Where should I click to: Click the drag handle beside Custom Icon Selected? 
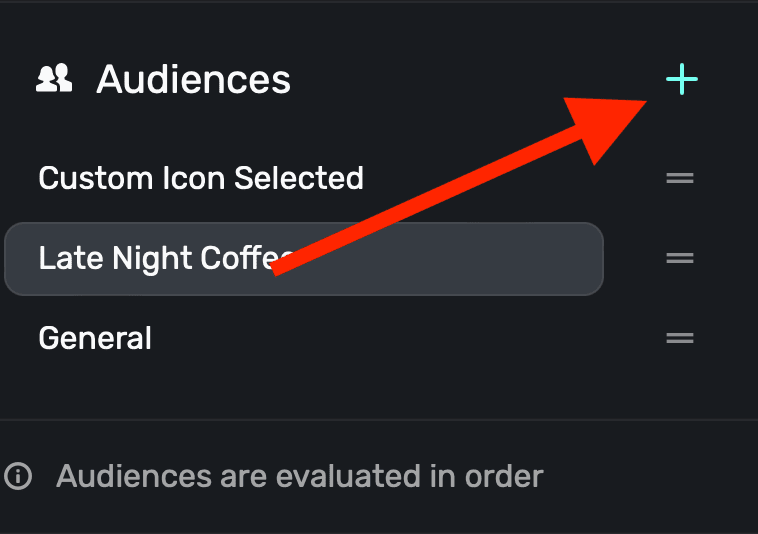click(680, 178)
